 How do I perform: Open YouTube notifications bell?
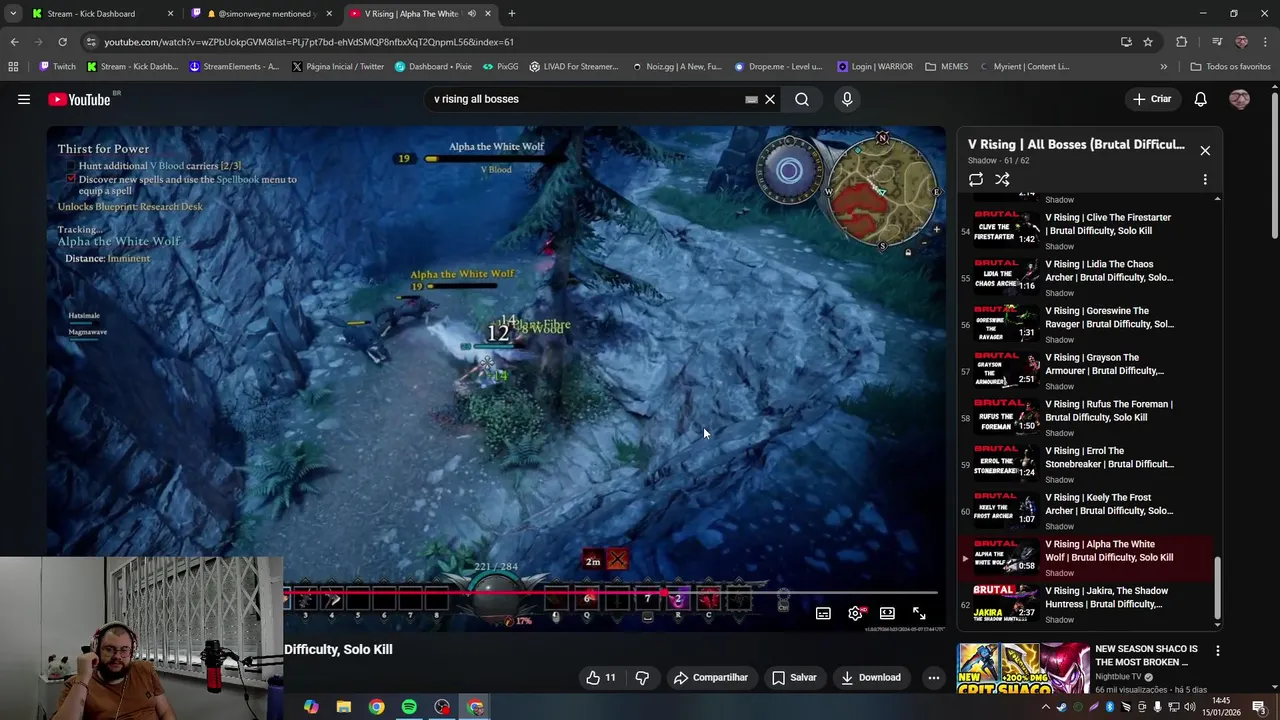1201,99
